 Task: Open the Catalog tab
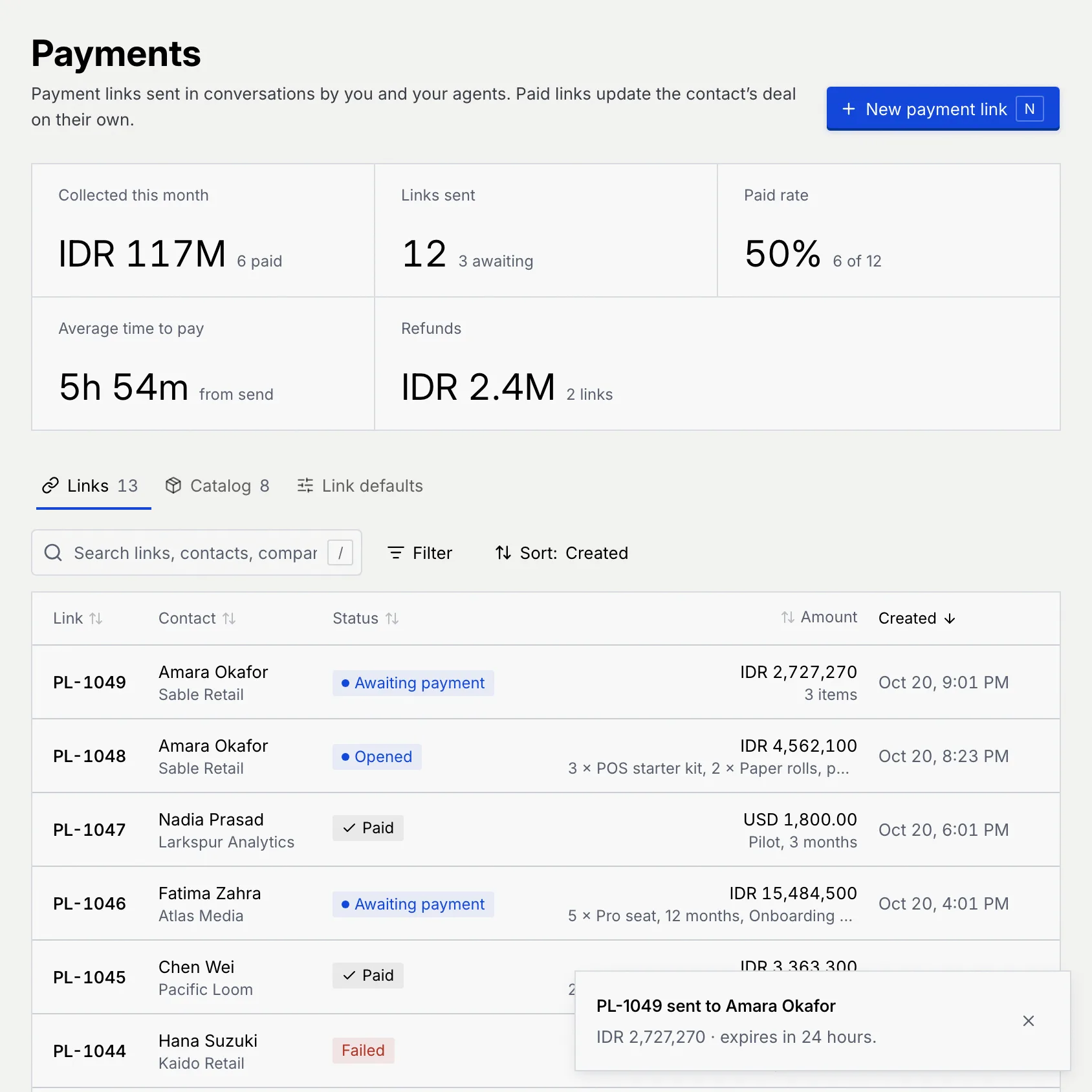point(217,486)
